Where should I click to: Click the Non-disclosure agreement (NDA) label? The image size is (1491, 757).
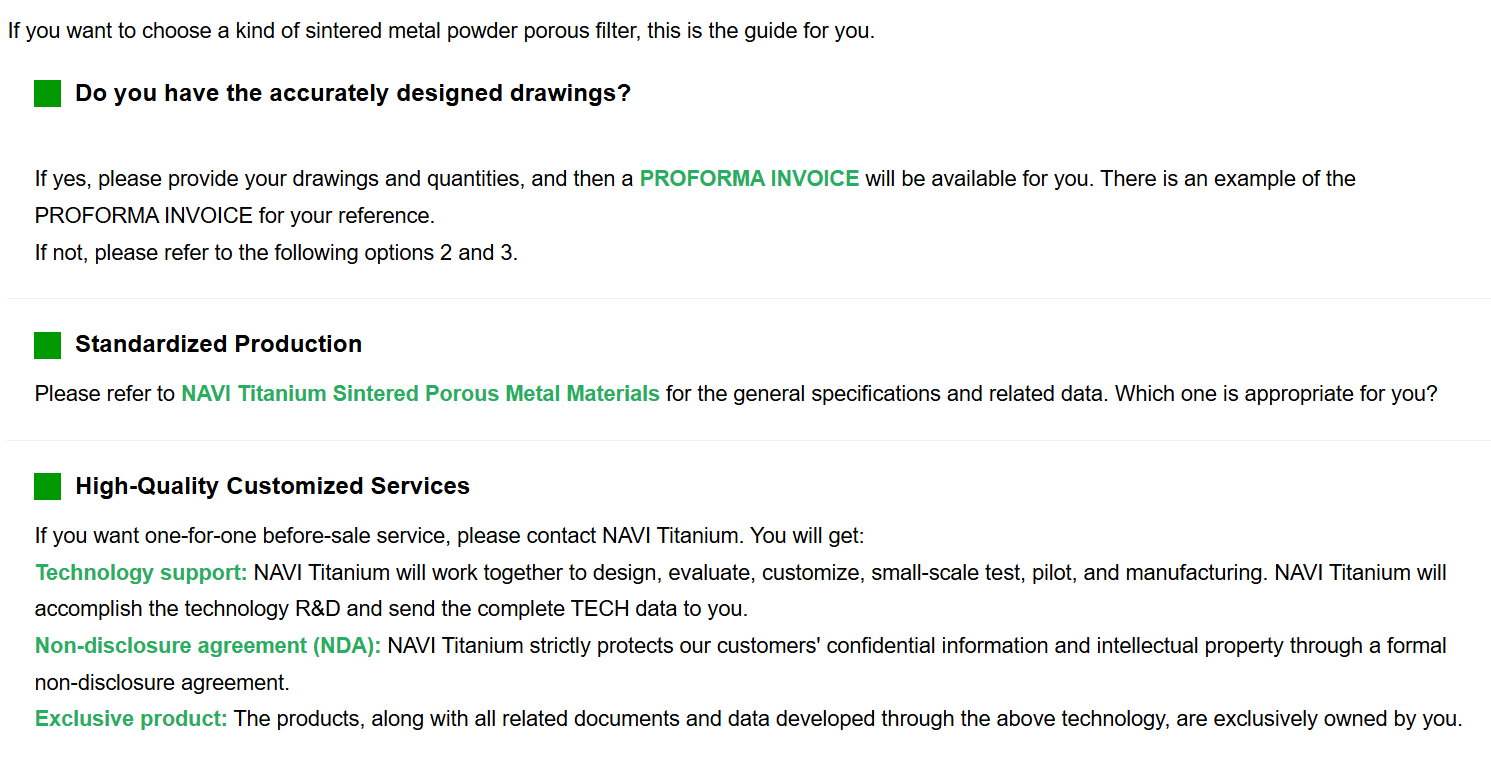click(x=208, y=646)
